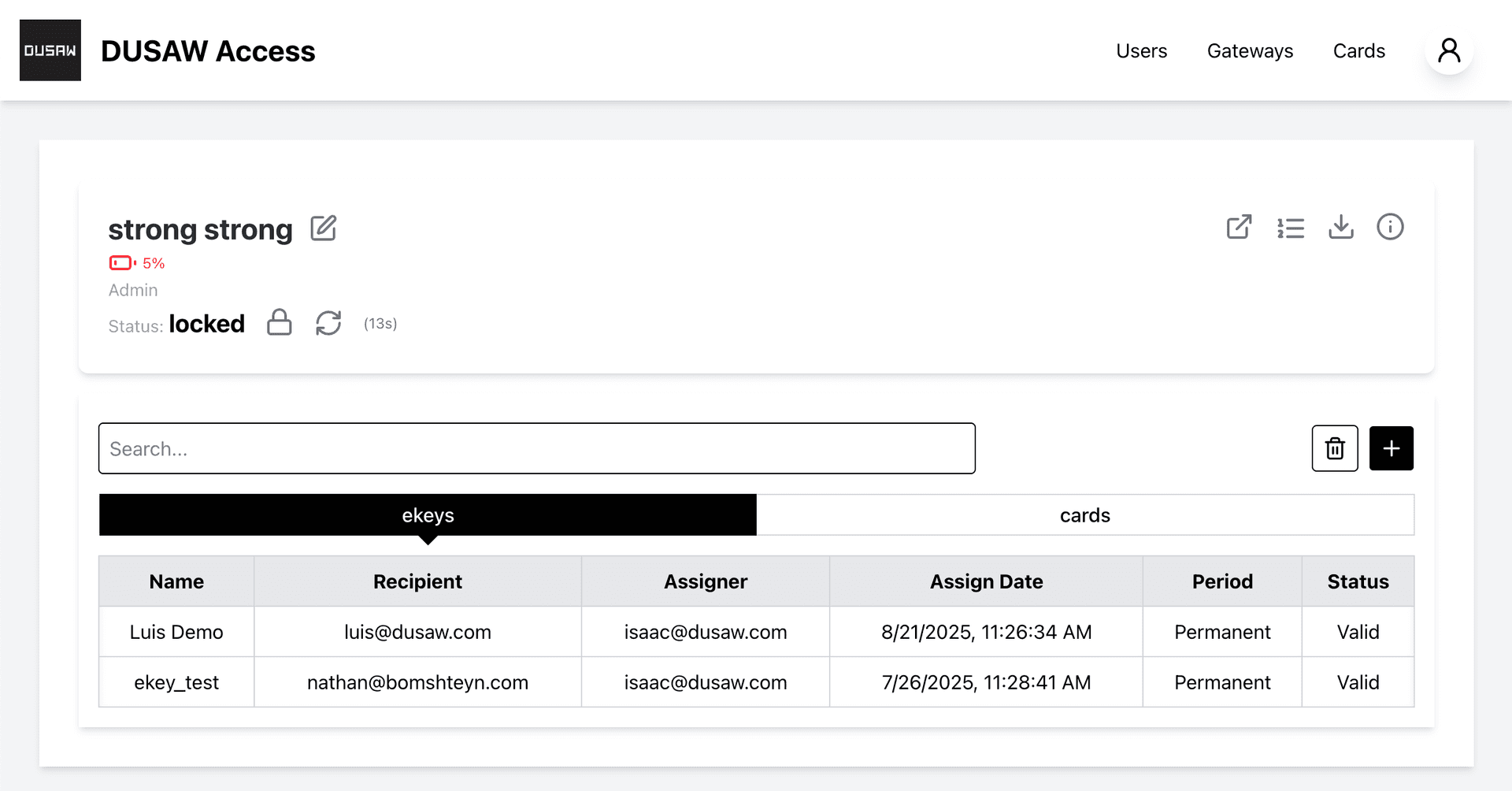Click the 'strong strong' lock title

200,229
